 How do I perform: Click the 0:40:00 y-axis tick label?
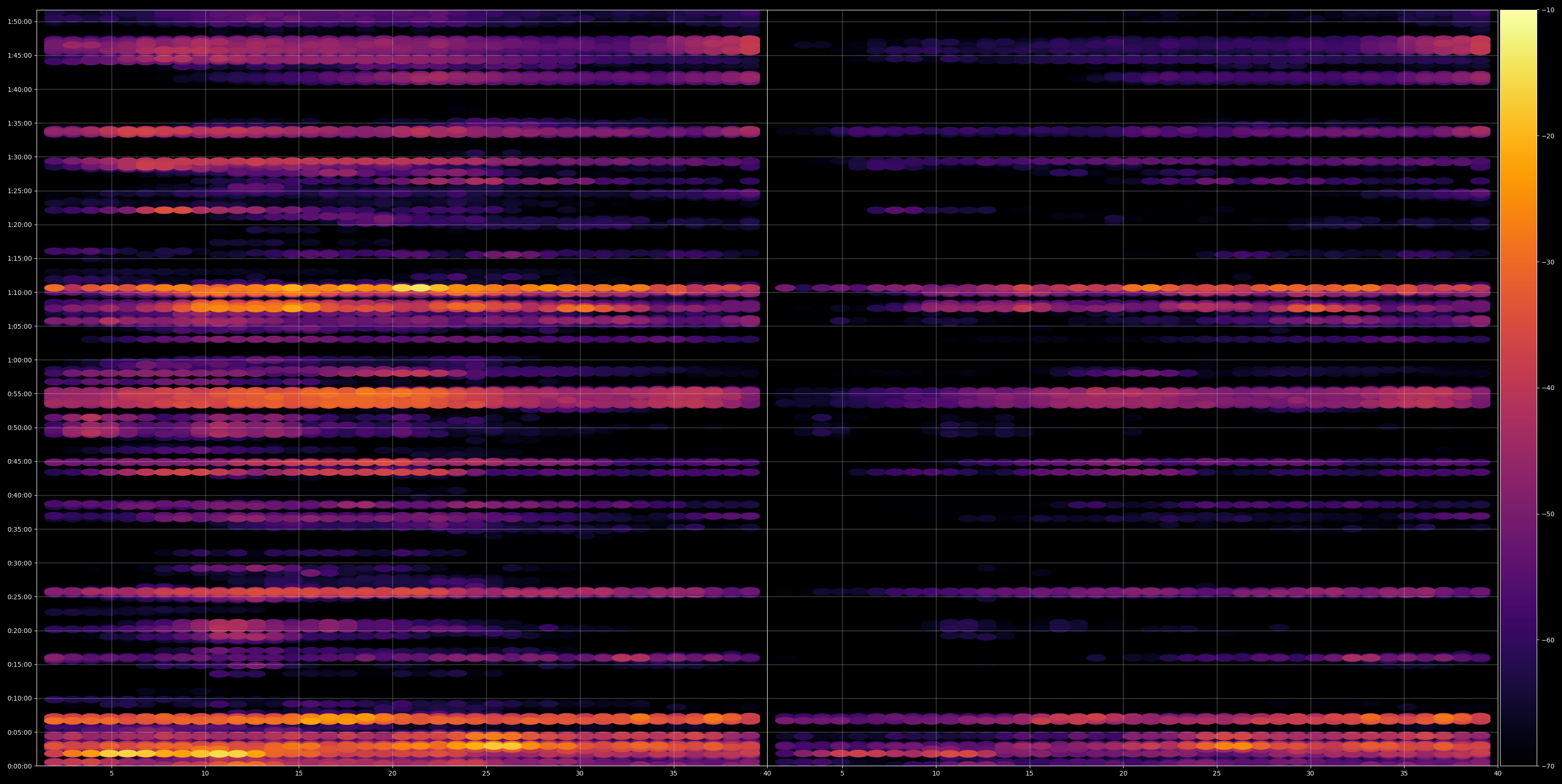click(19, 495)
